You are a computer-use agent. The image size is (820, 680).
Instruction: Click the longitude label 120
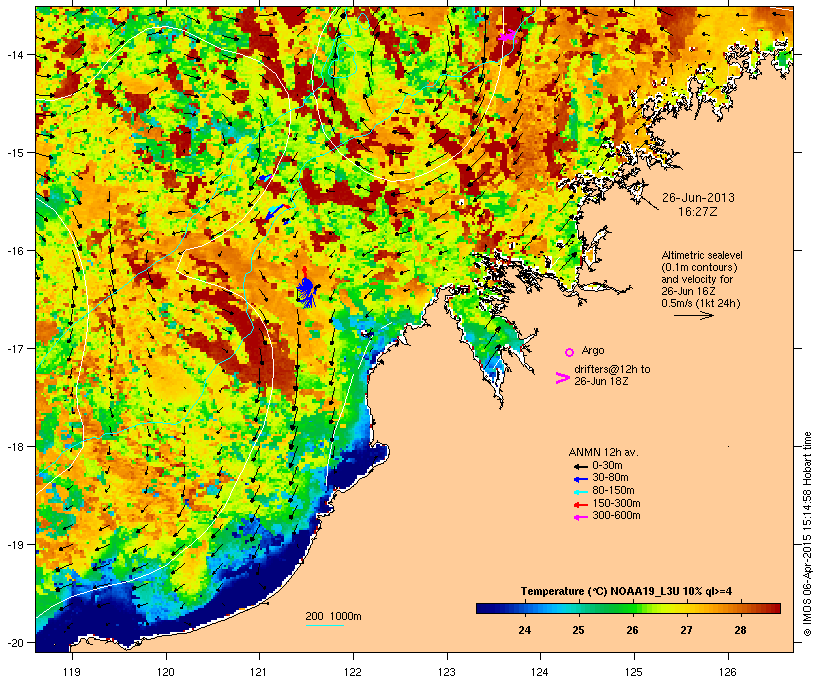[166, 672]
